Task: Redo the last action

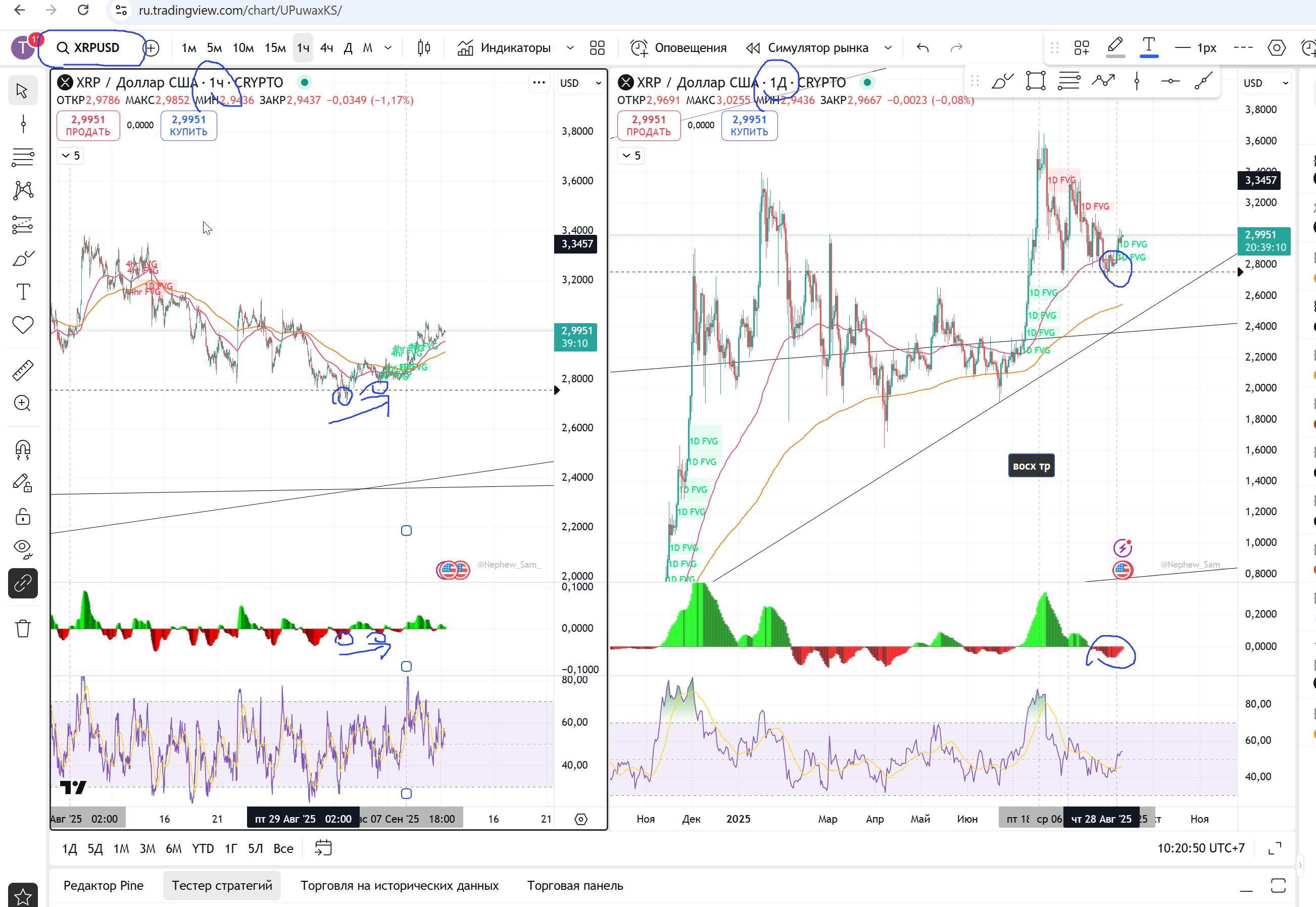Action: (x=957, y=48)
